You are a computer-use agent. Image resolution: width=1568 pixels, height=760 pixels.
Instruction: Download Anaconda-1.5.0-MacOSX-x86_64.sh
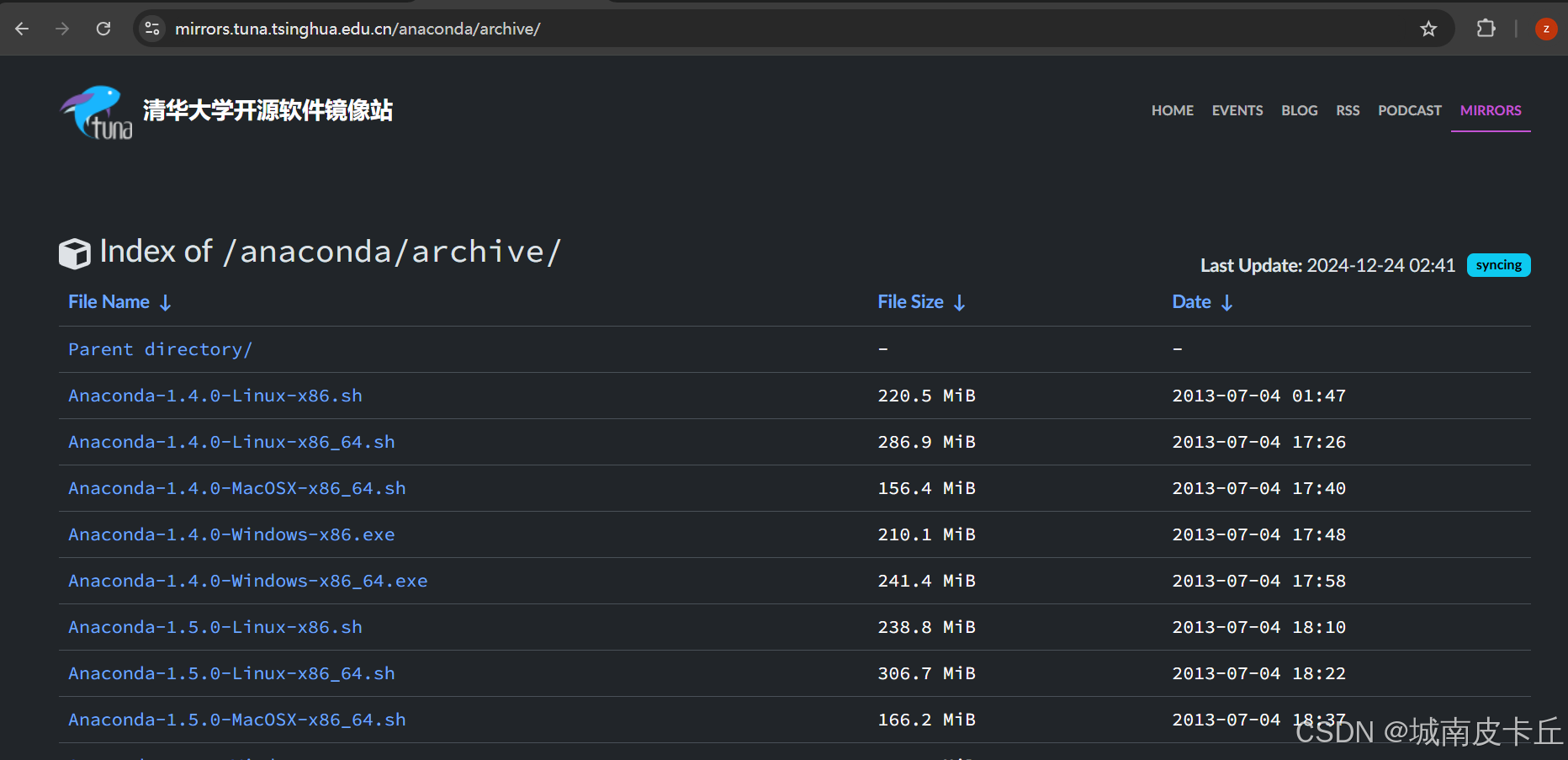(237, 720)
